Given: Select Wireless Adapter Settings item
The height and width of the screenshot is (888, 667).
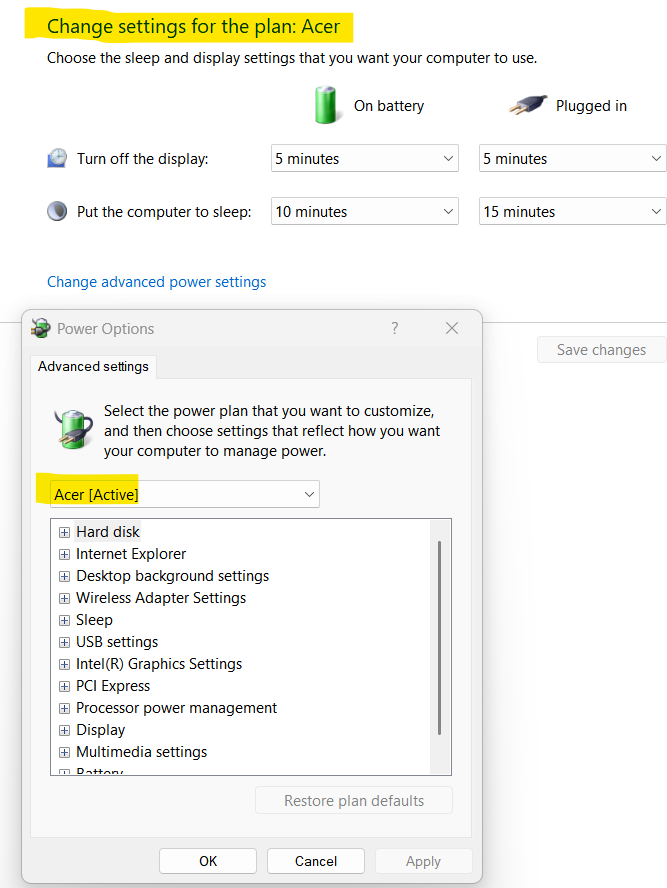Looking at the screenshot, I should click(x=161, y=598).
